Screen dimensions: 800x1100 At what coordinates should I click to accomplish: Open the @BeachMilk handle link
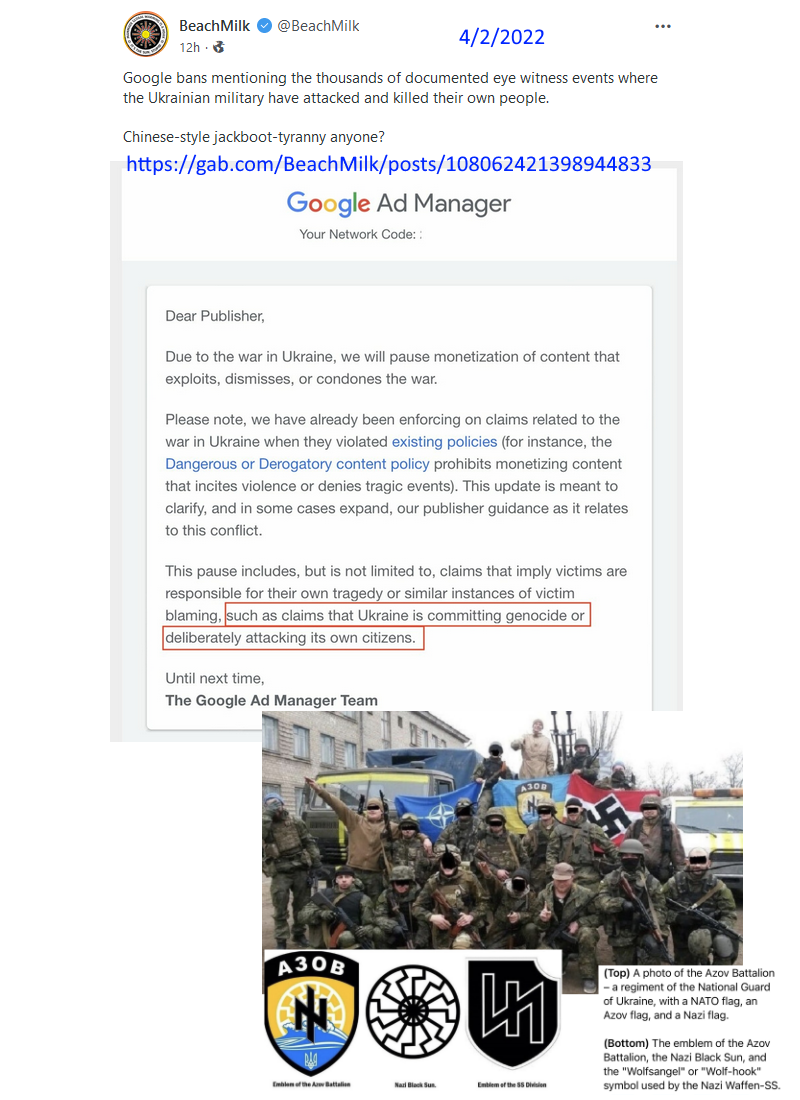click(x=318, y=26)
